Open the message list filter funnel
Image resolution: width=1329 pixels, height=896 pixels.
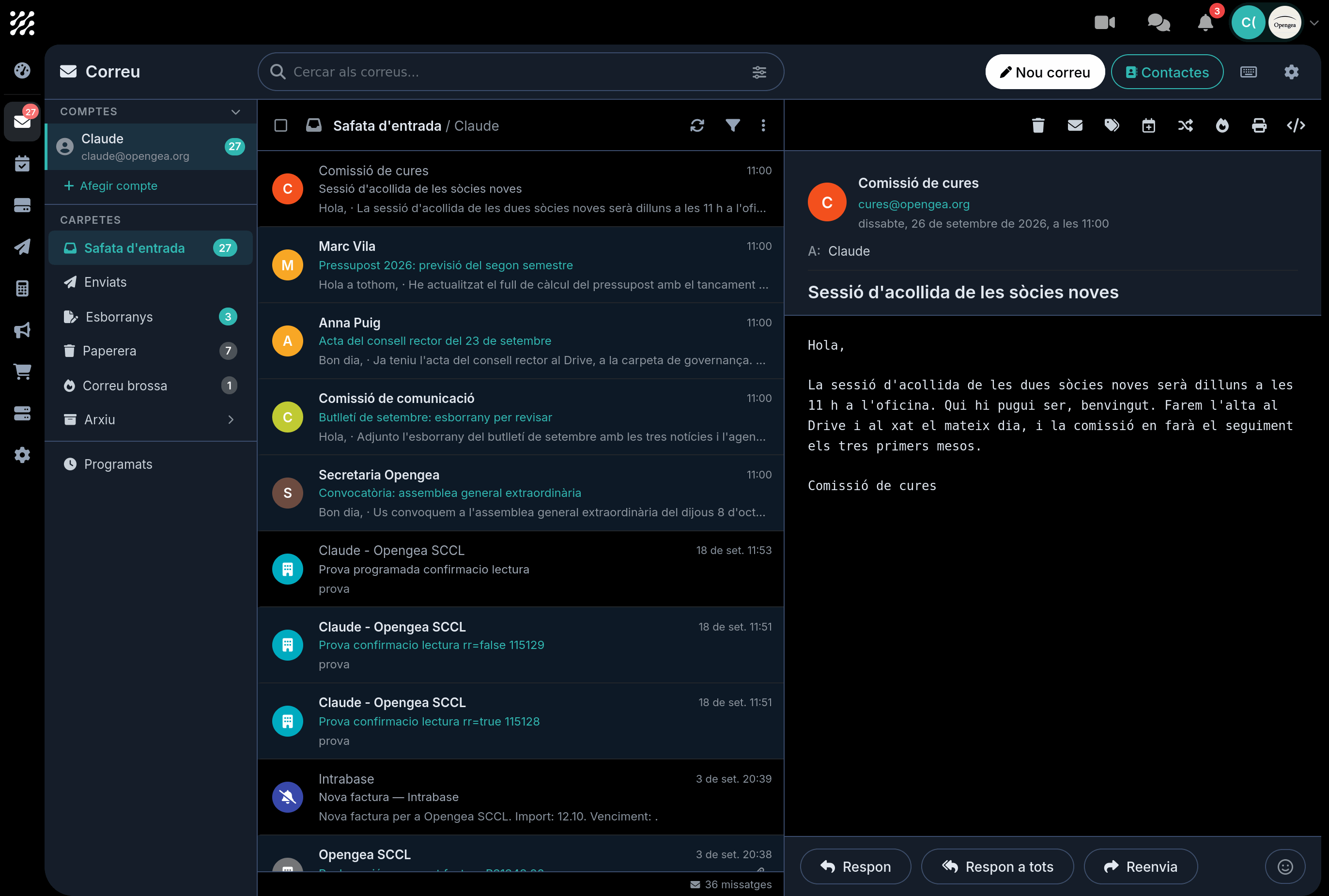point(732,125)
